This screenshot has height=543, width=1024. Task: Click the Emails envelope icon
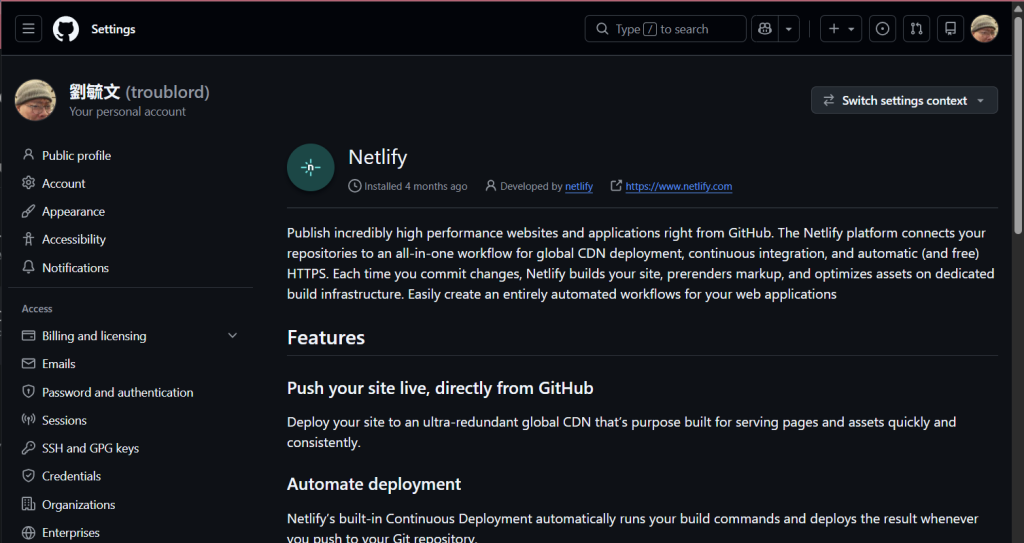tap(28, 363)
